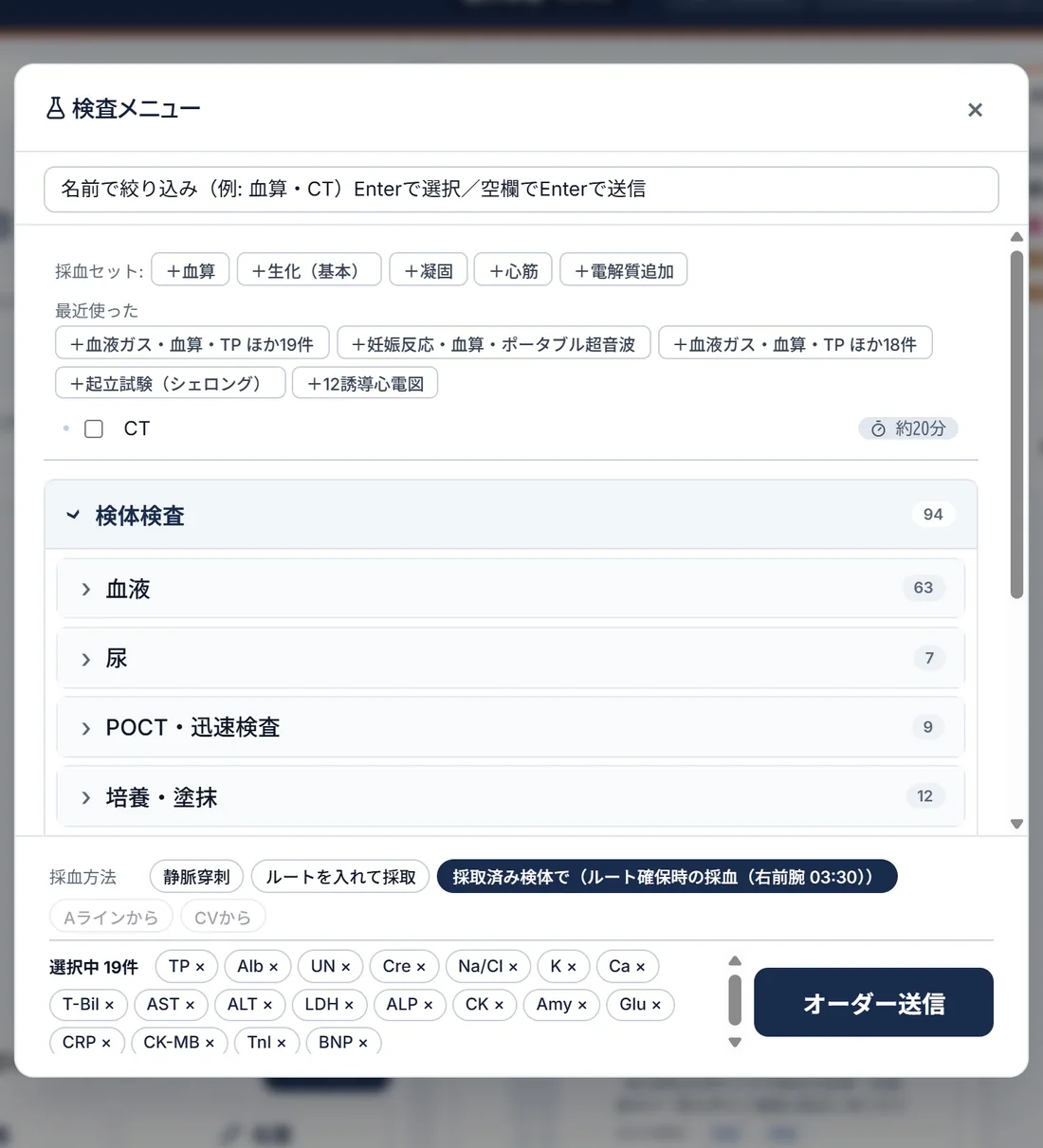Add the ＋心筋 blood set
This screenshot has height=1148, width=1043.
tap(513, 270)
